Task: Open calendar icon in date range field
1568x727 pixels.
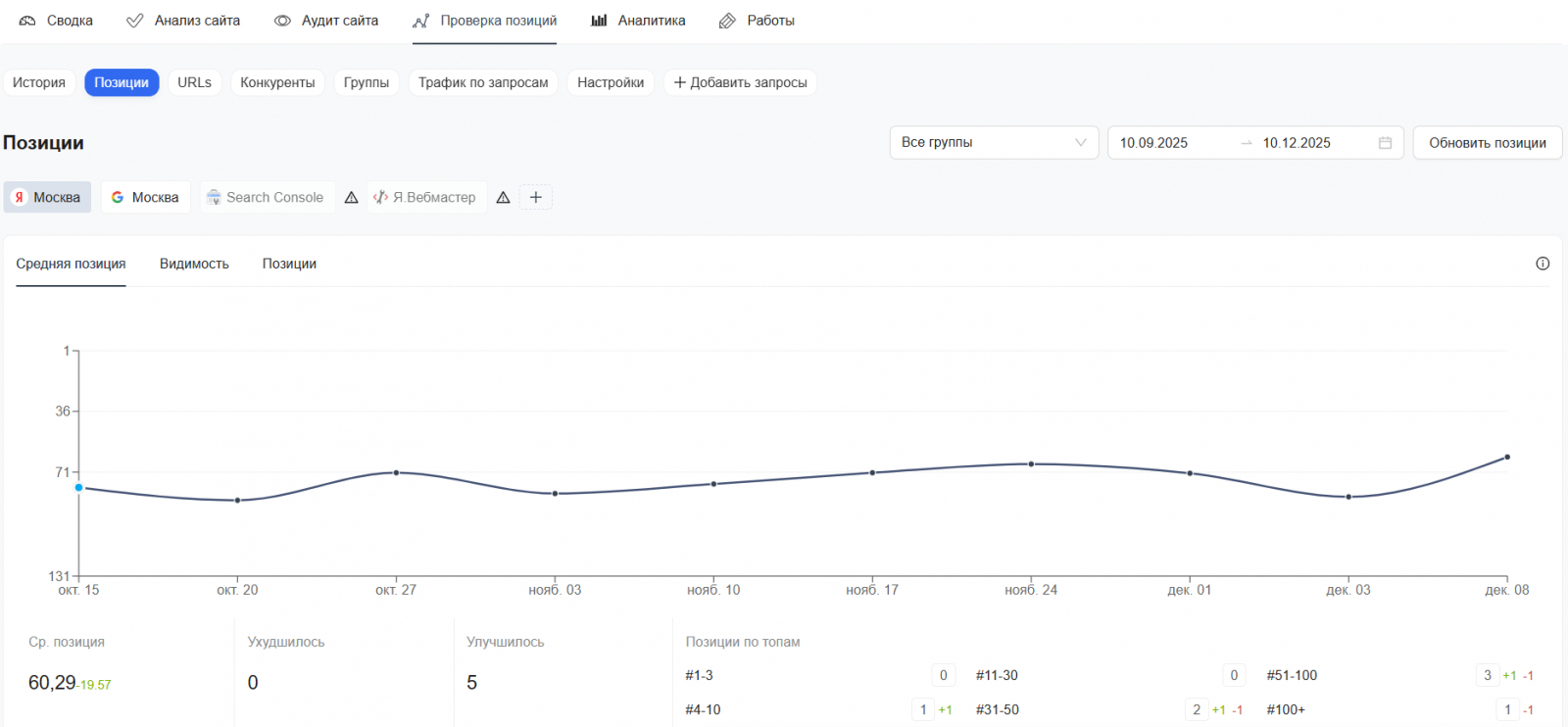Action: [x=1385, y=143]
